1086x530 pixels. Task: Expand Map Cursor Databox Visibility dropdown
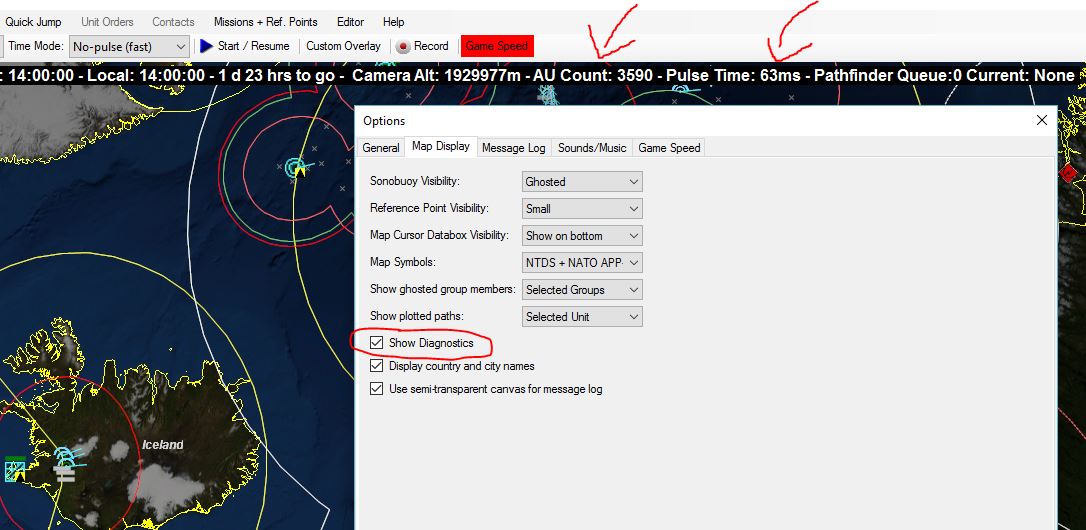tap(582, 236)
